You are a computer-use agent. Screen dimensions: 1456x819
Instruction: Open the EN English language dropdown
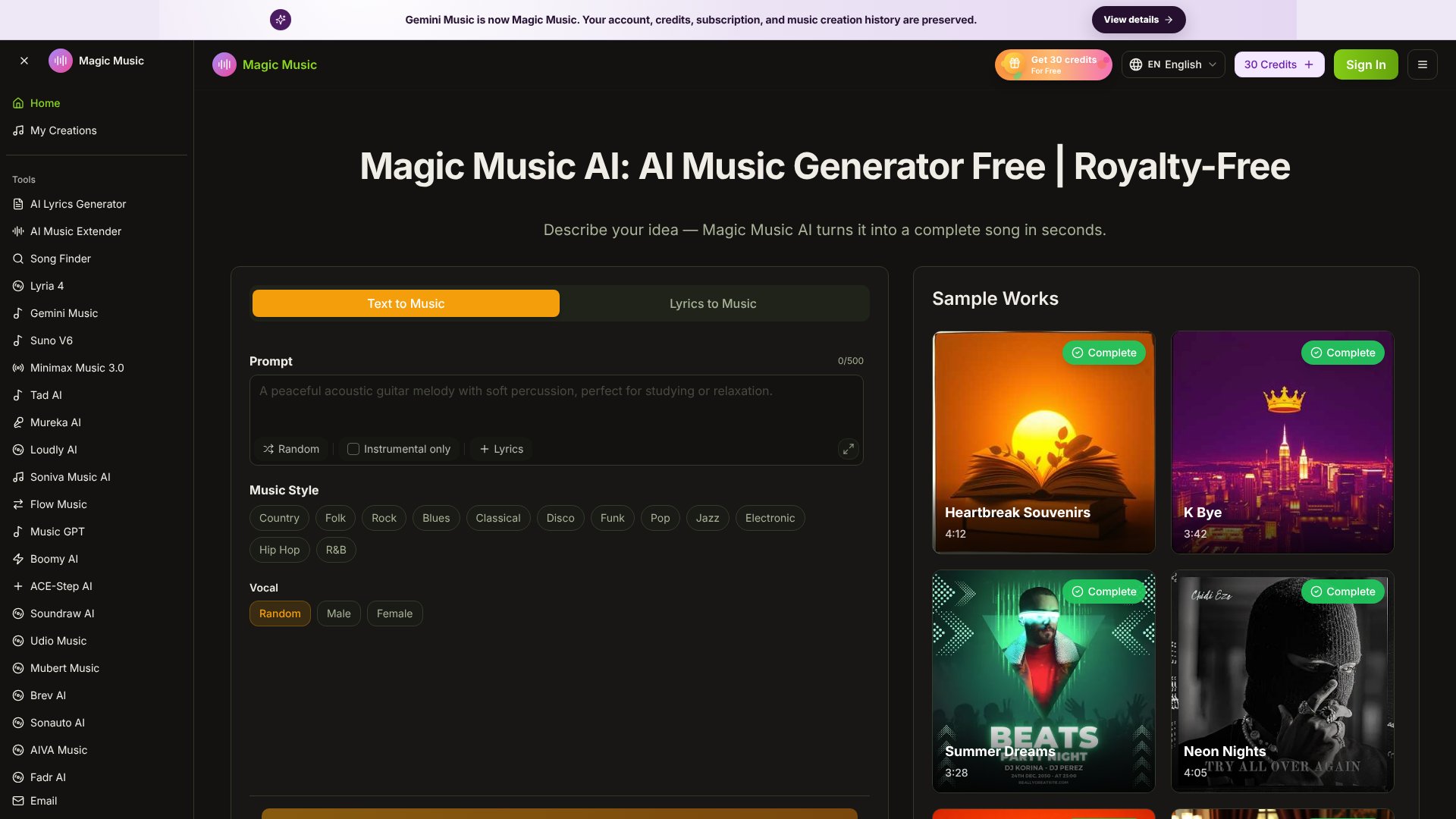point(1173,64)
